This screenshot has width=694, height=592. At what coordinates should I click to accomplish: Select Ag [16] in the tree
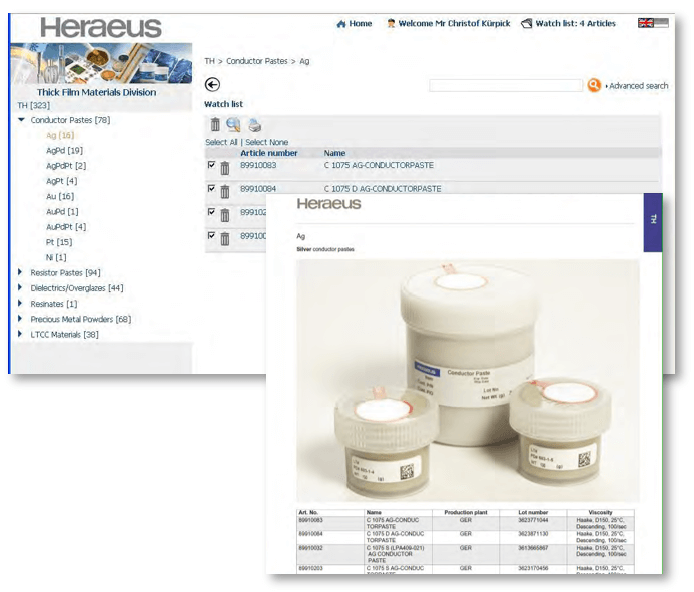(x=60, y=135)
